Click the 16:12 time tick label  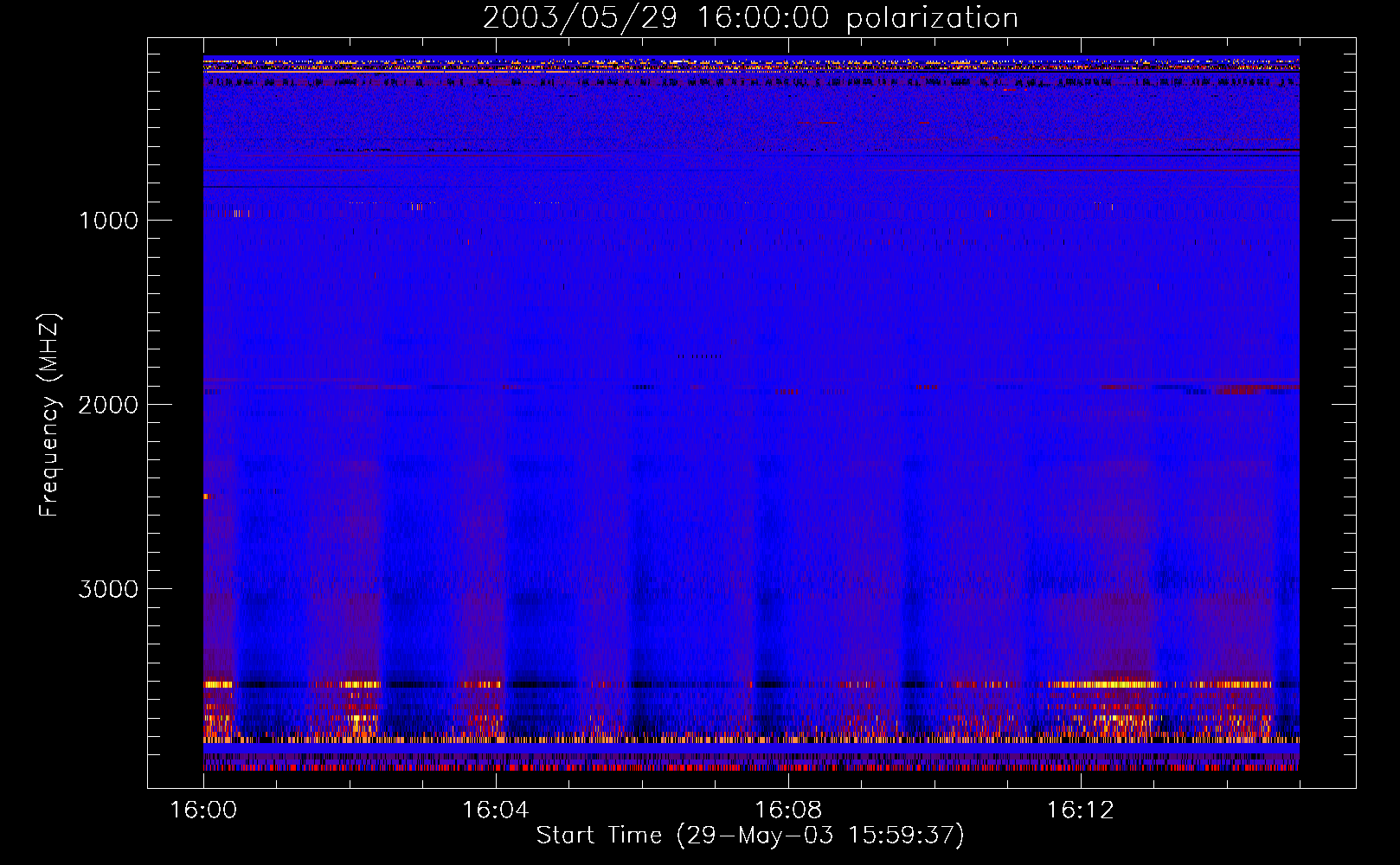(x=1081, y=811)
